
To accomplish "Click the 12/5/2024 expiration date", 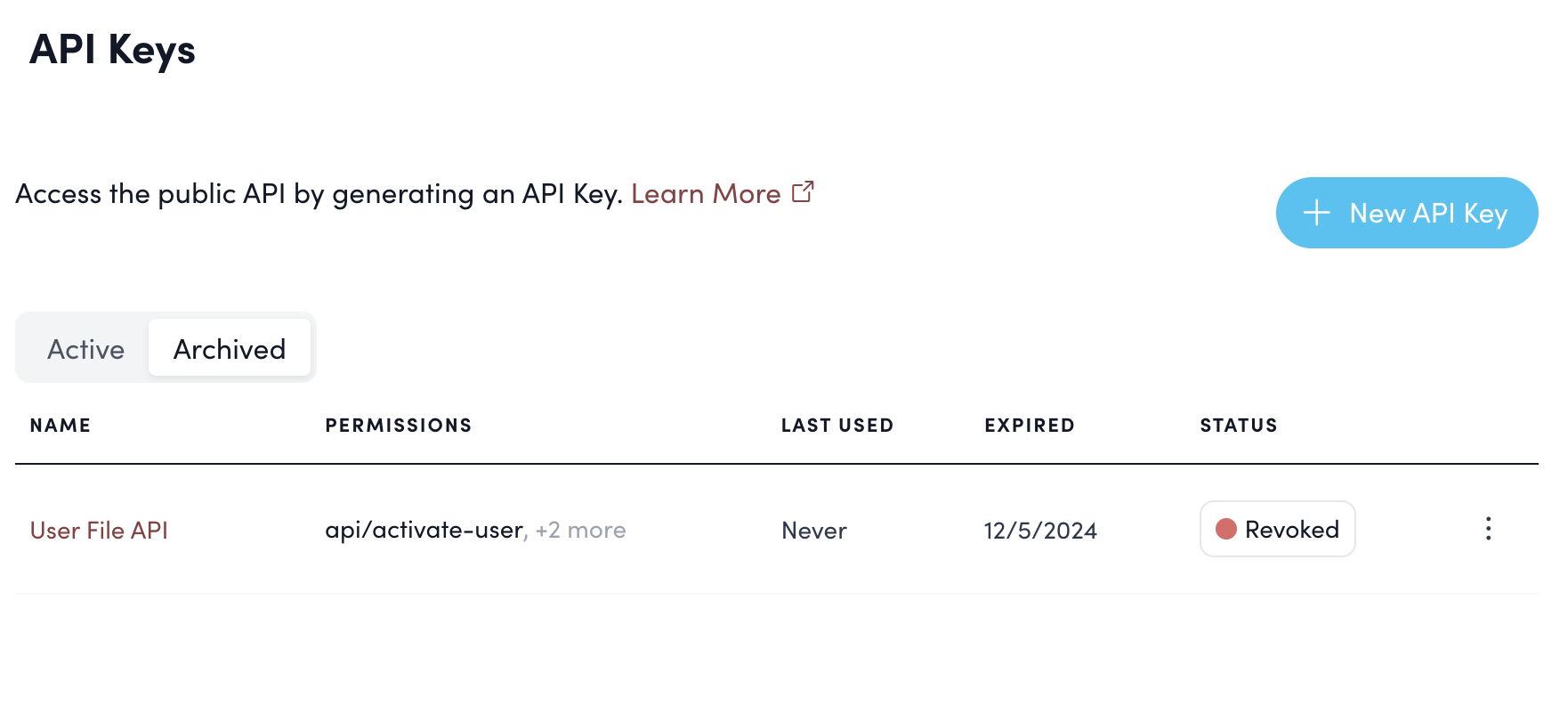I will 1040,530.
